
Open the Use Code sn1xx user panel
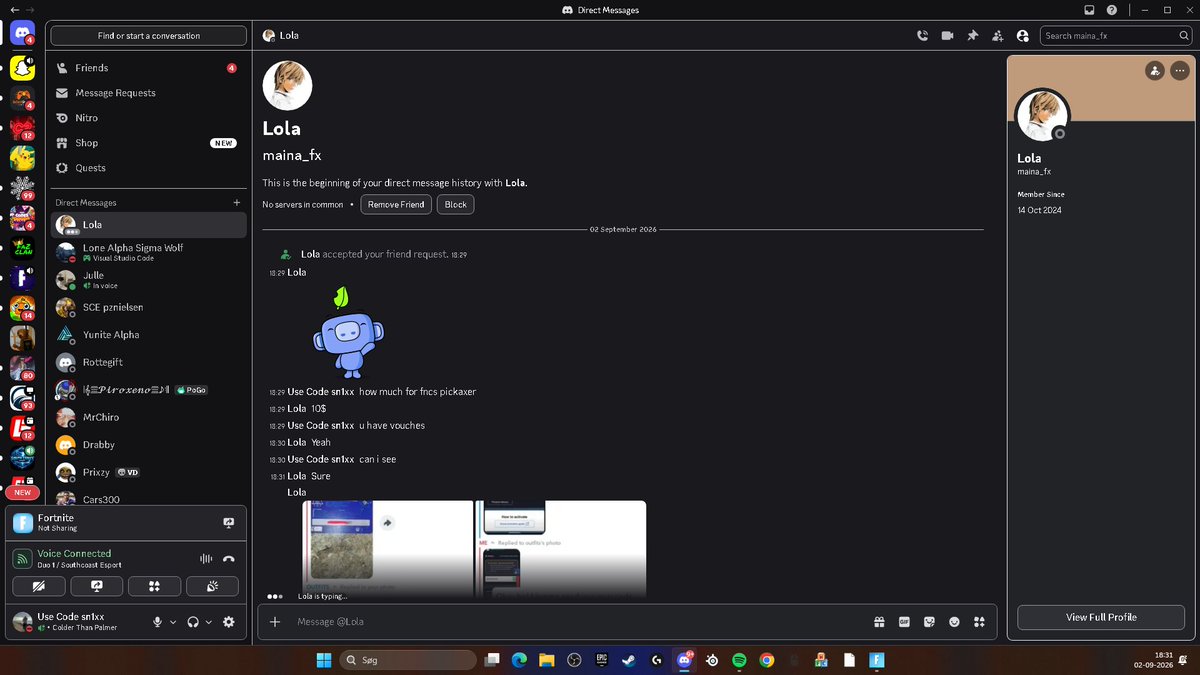[x=76, y=622]
